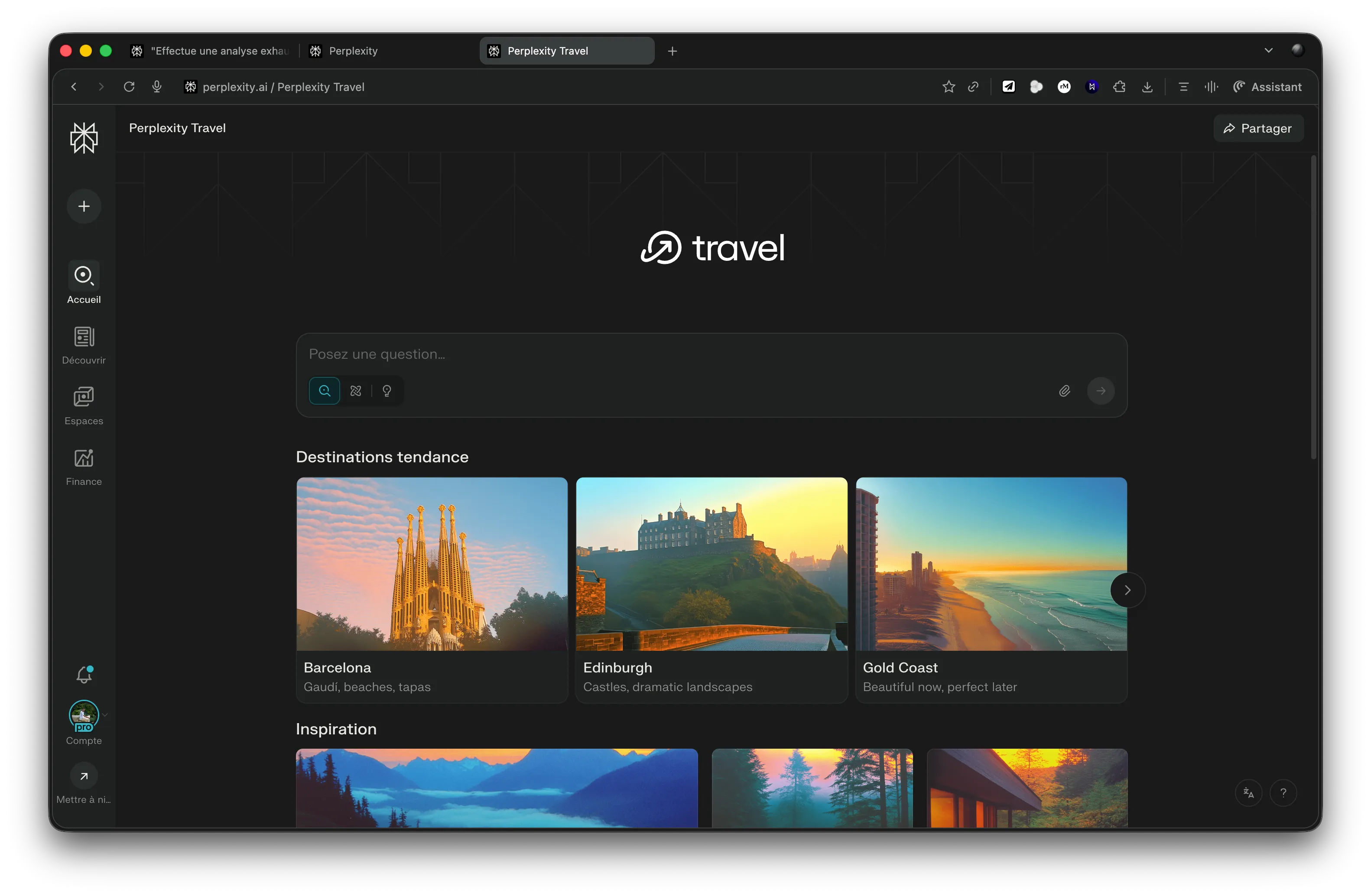Viewport: 1371px width, 896px height.
Task: Open the Barcelona destination card
Action: [x=432, y=589]
